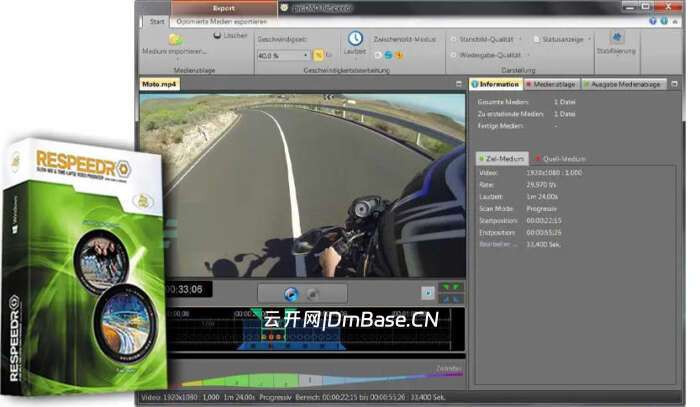Click the grey center handle of the speed slider
This screenshot has height=407, width=700.
pyautogui.click(x=310, y=380)
